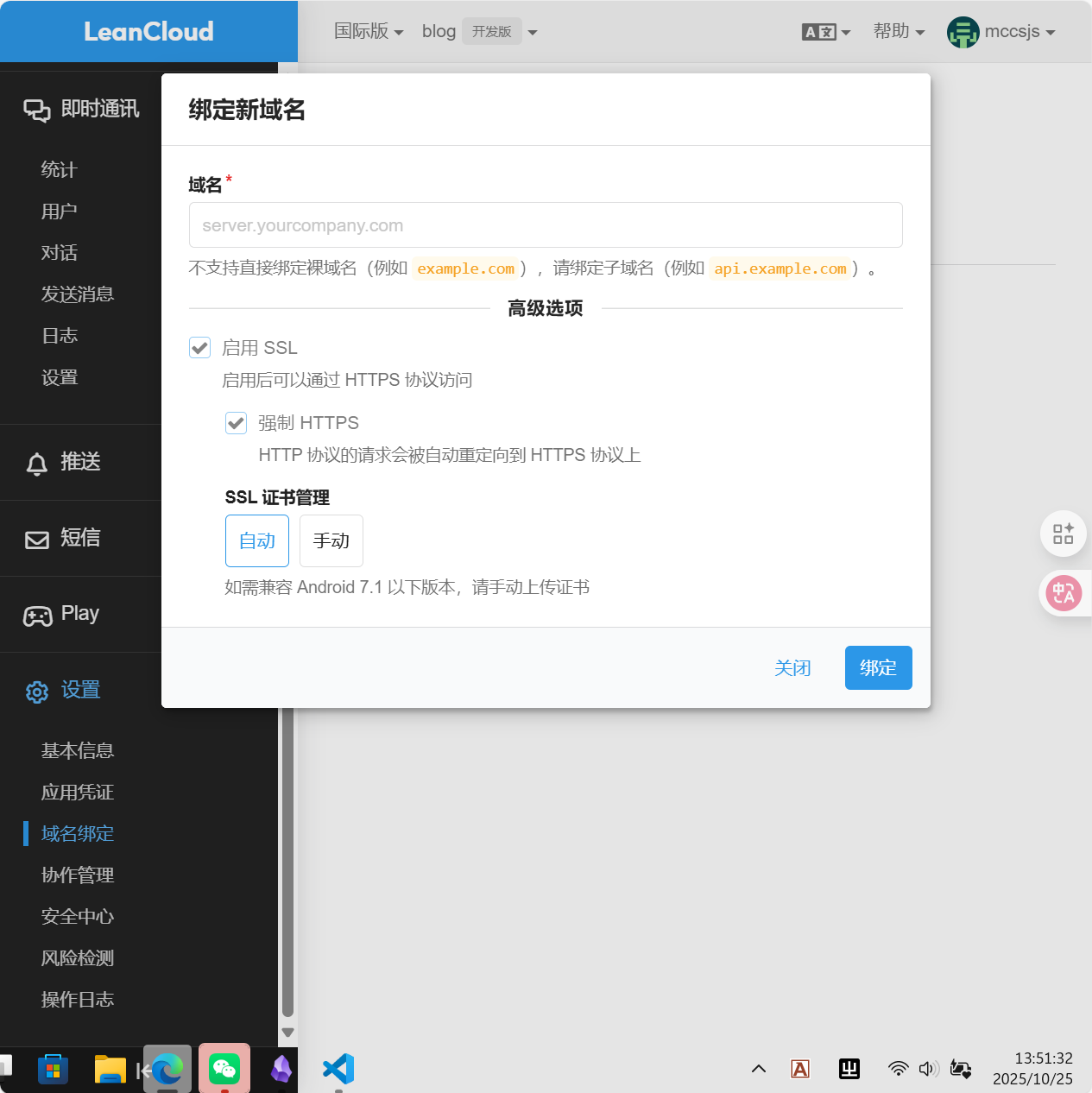The height and width of the screenshot is (1093, 1092).
Task: Click the settings gear icon in sidebar
Action: coord(37,692)
